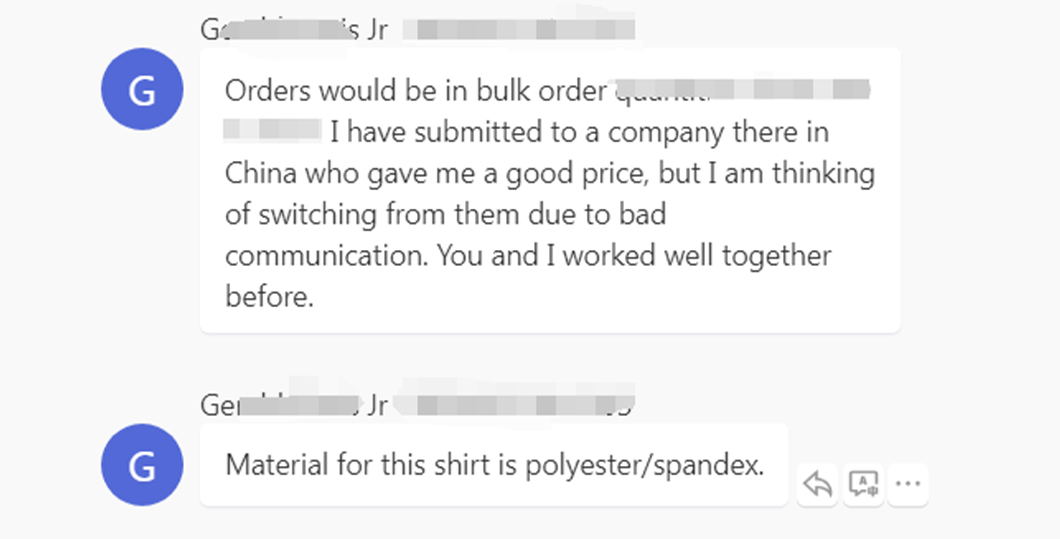The width and height of the screenshot is (1060, 539).
Task: Open the sender avatar beside the material message
Action: (142, 465)
